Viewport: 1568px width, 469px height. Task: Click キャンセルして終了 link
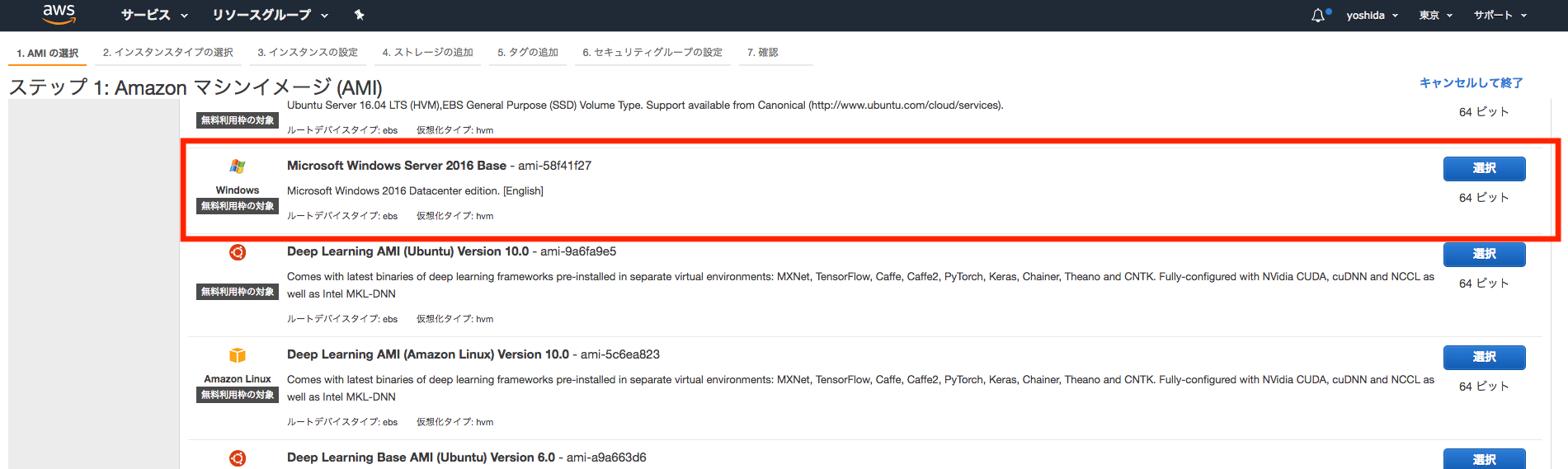pyautogui.click(x=1471, y=83)
